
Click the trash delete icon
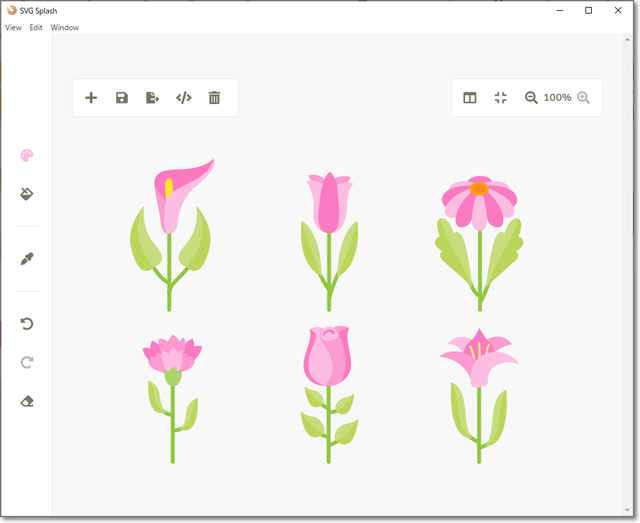point(214,98)
